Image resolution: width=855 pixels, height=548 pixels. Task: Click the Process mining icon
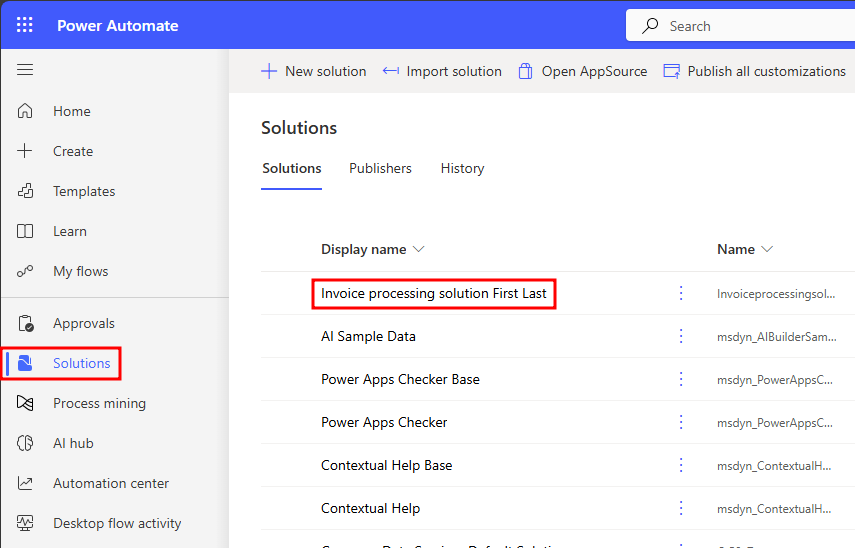click(x=25, y=403)
